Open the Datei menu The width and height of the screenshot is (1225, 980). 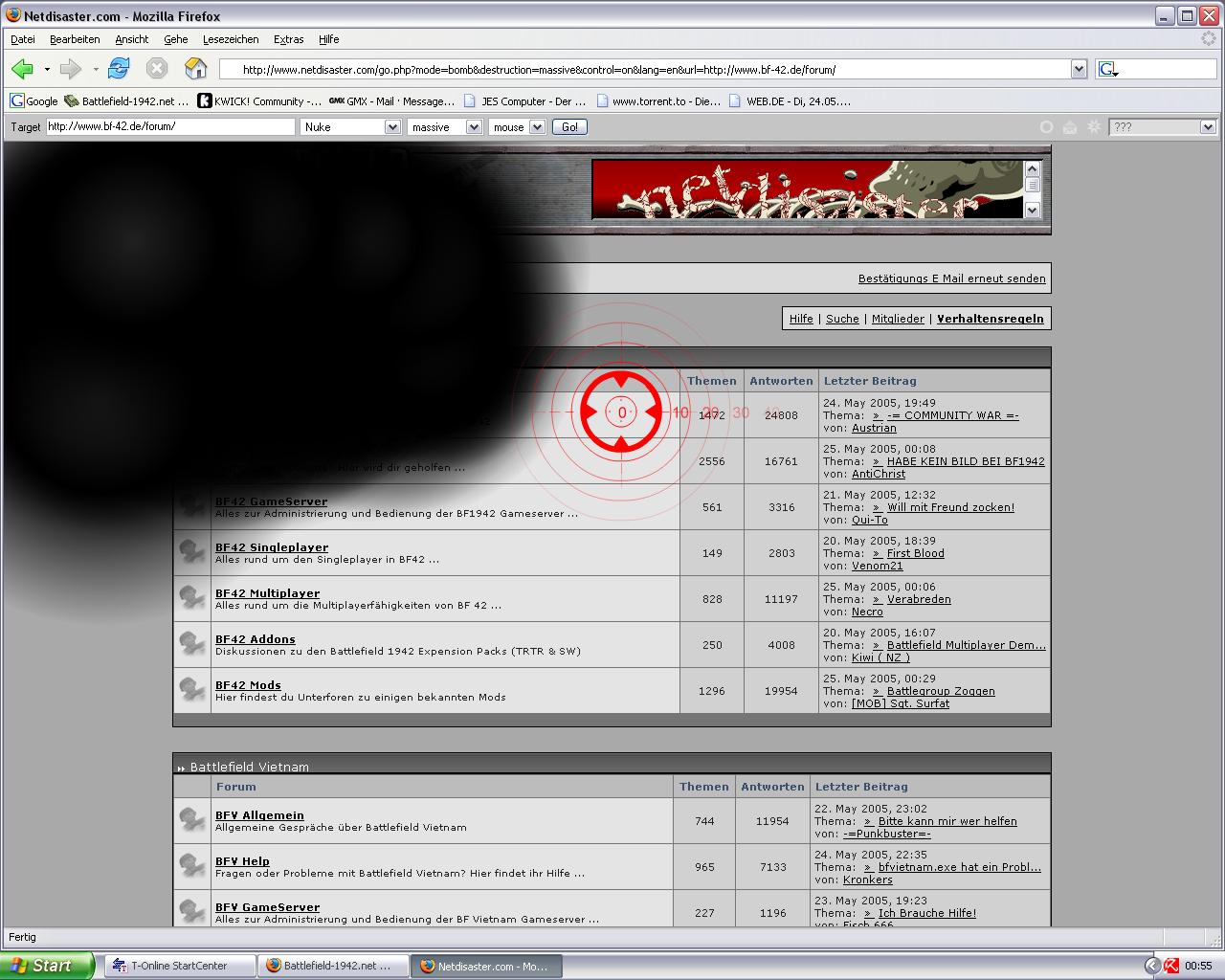(22, 39)
